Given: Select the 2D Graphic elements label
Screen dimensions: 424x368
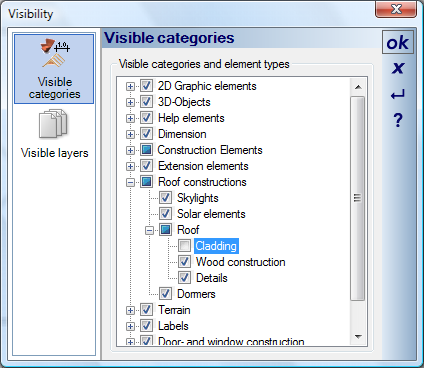Looking at the screenshot, I should (x=207, y=86).
